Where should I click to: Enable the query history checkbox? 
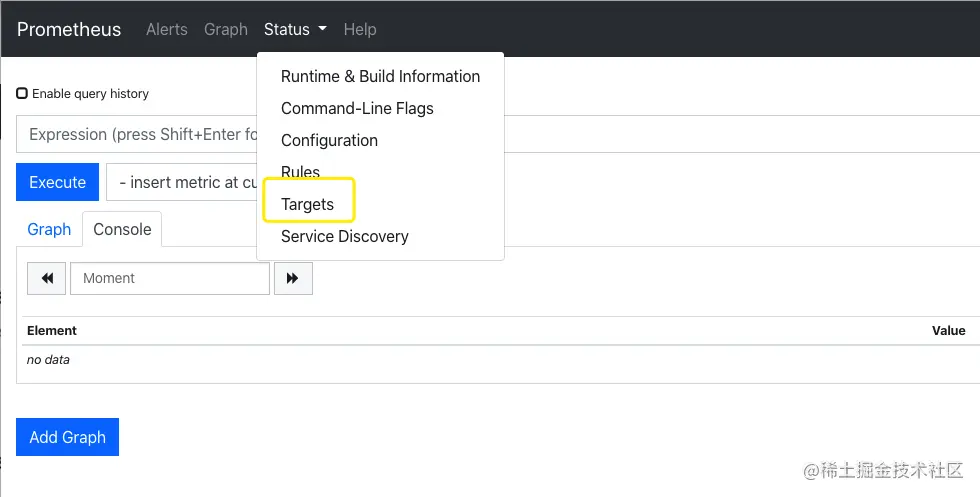[x=22, y=94]
